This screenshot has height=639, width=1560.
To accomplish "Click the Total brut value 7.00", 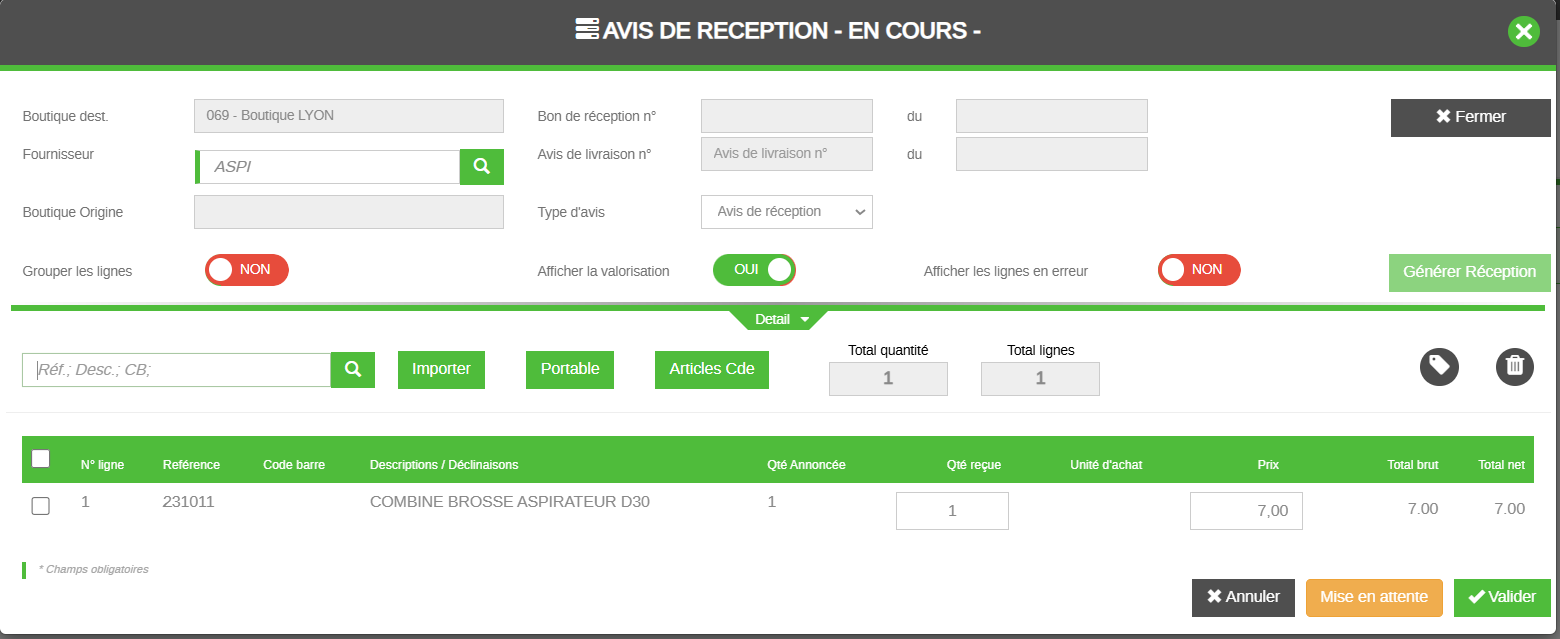I will (1423, 509).
